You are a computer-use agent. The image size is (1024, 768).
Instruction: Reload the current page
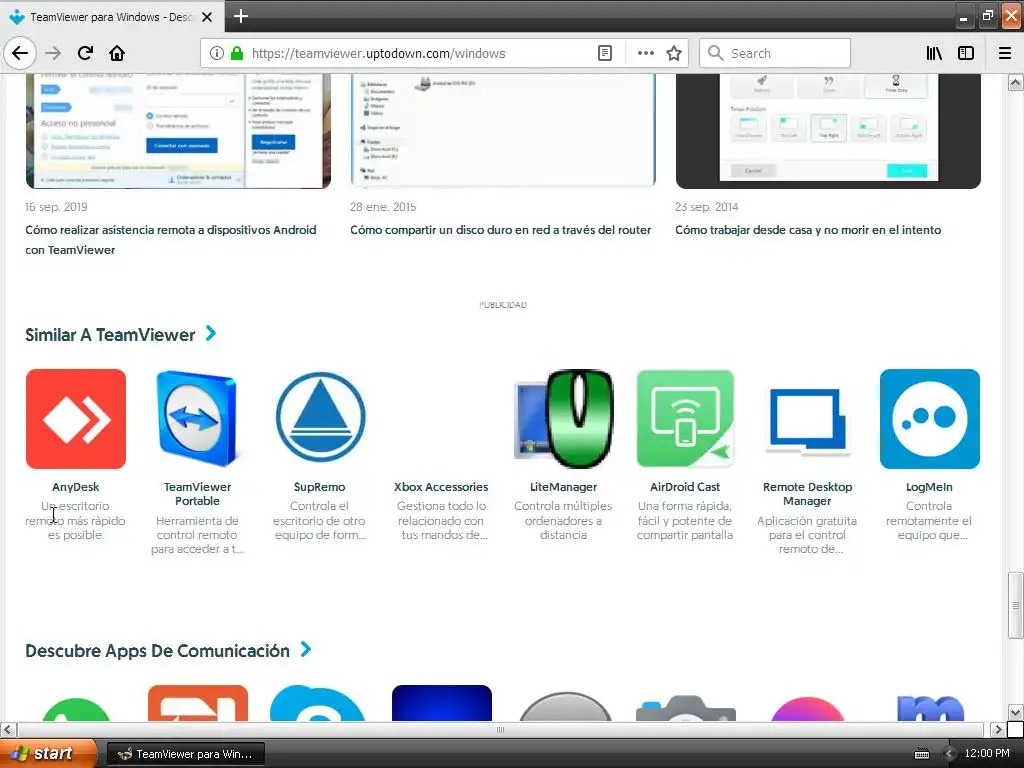click(85, 53)
